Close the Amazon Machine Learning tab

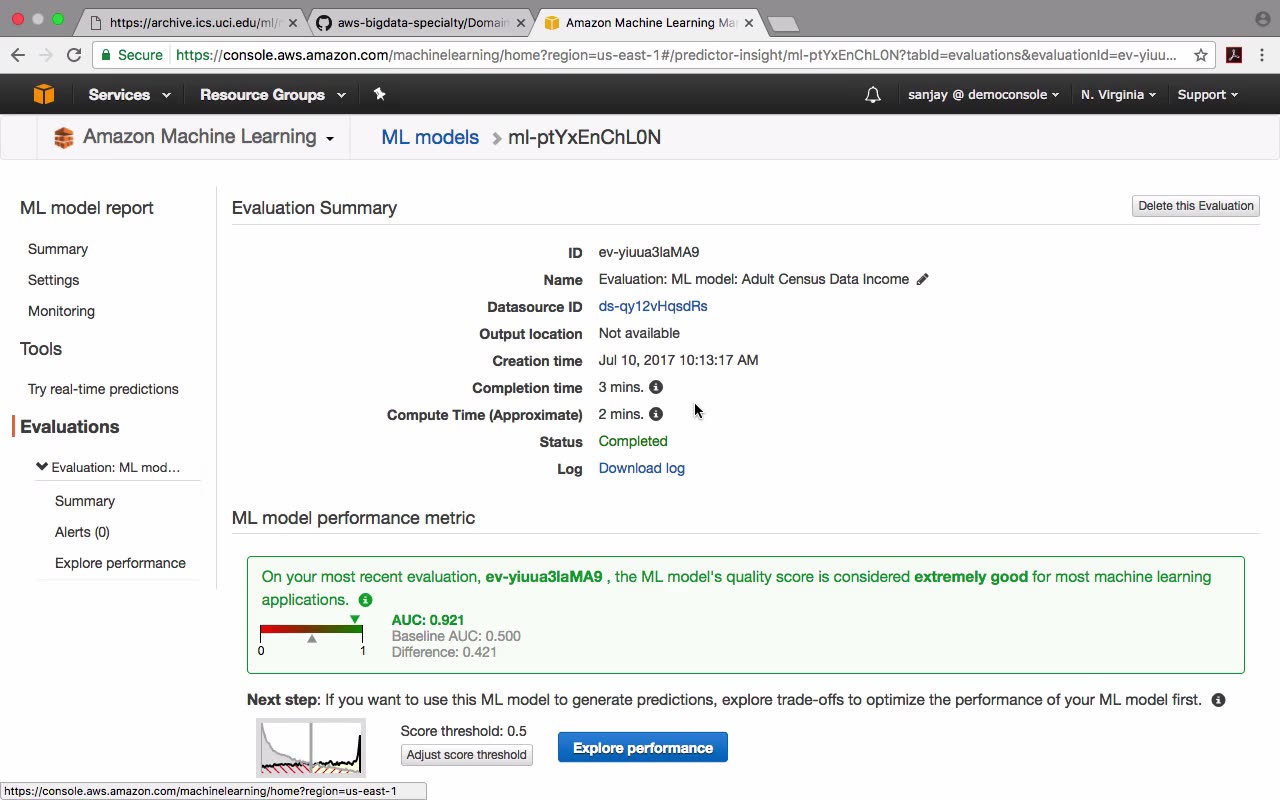pyautogui.click(x=748, y=22)
